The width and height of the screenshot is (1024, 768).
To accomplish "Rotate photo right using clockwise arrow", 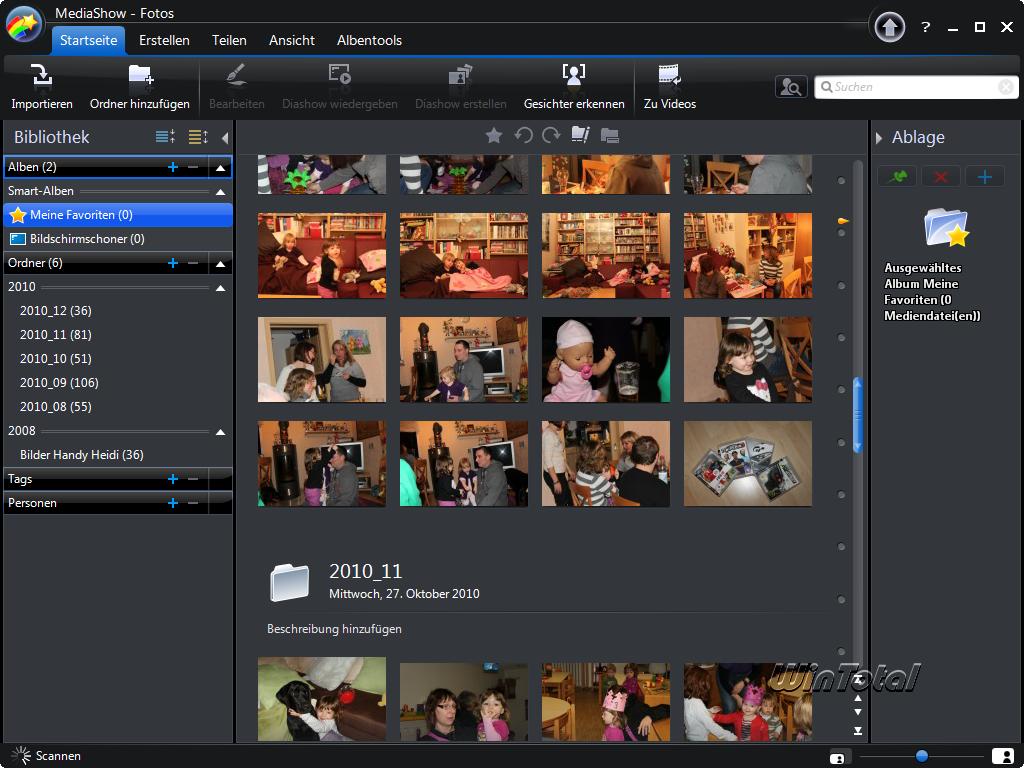I will 551,136.
